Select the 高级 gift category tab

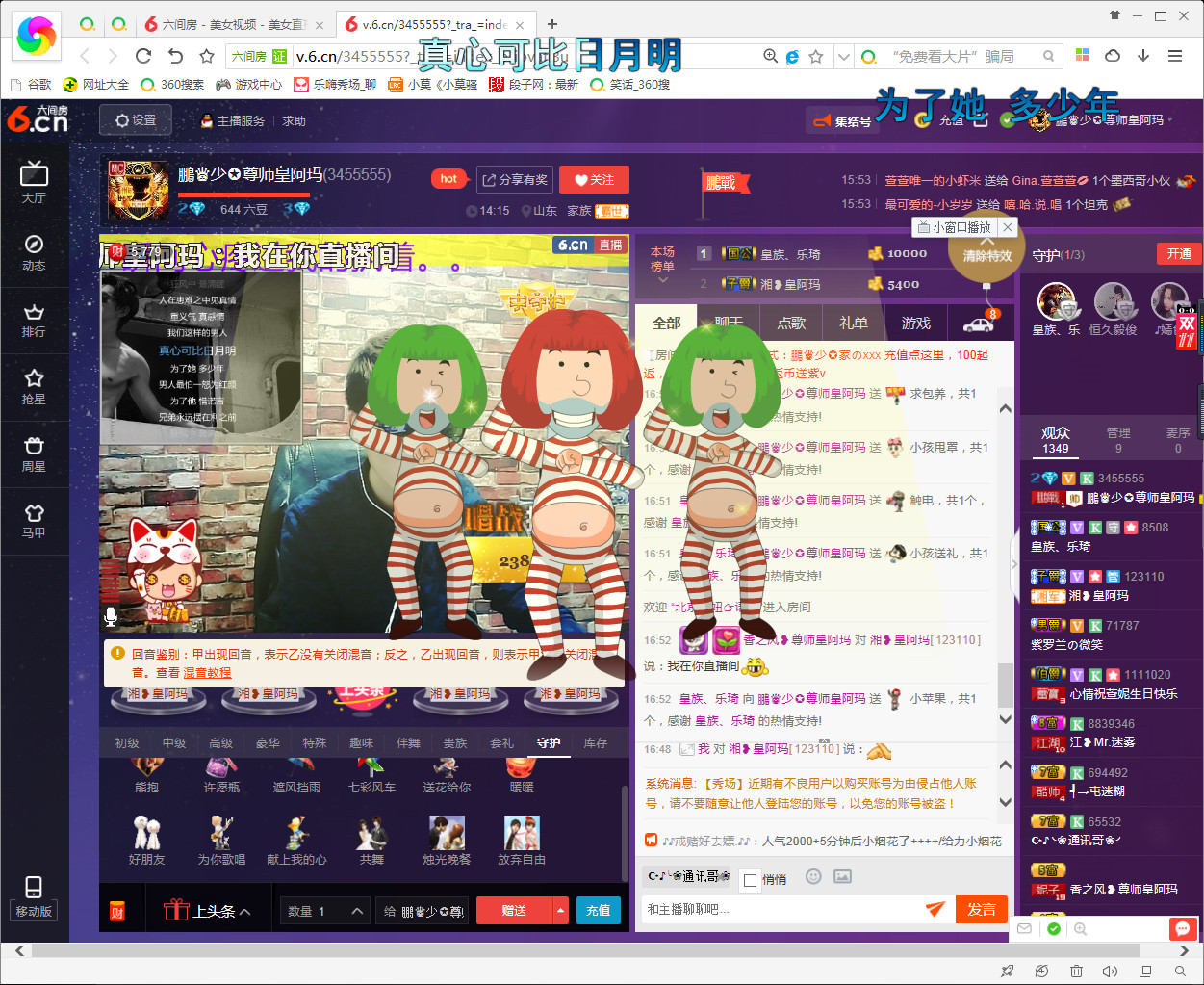tap(221, 743)
